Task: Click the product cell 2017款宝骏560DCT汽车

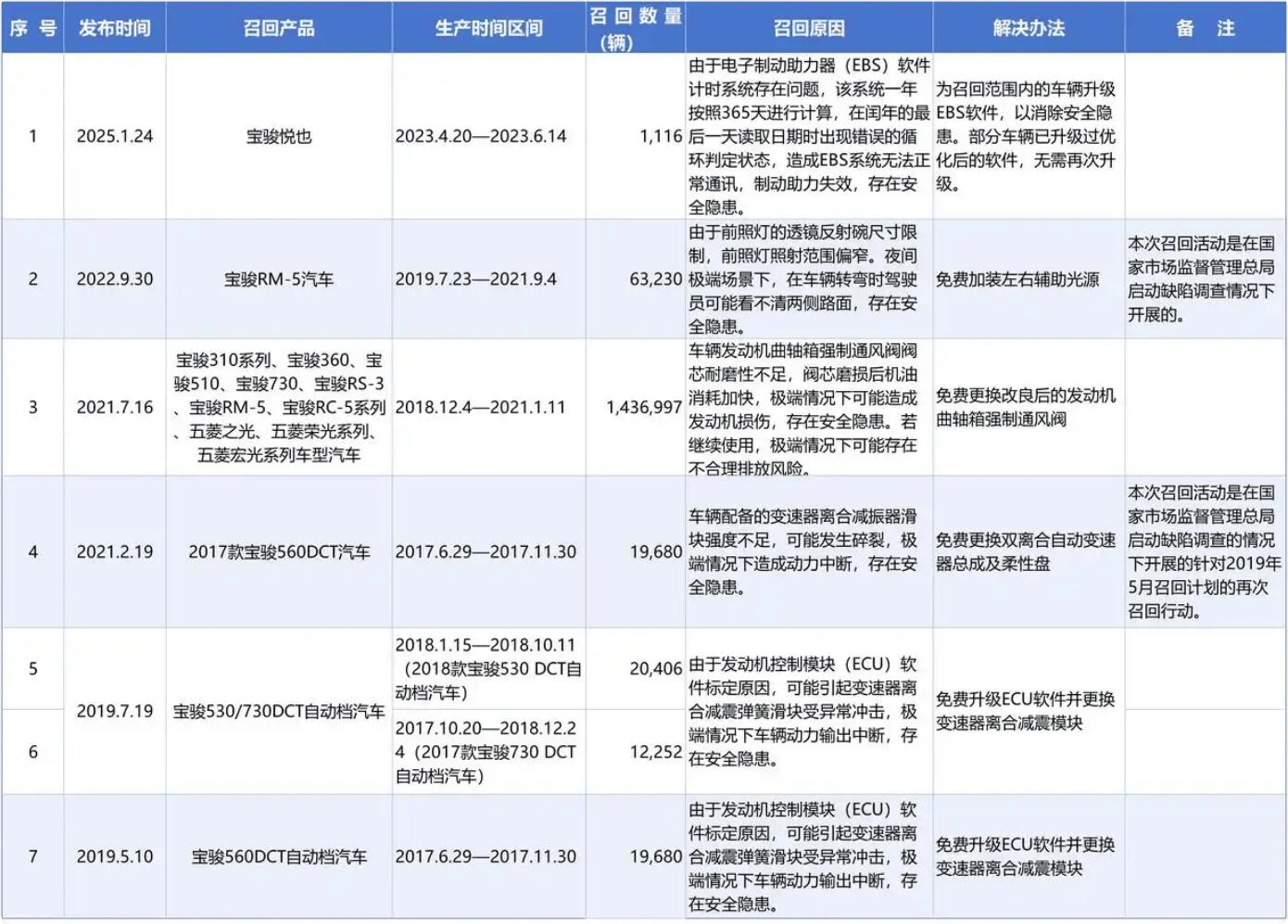Action: click(279, 551)
